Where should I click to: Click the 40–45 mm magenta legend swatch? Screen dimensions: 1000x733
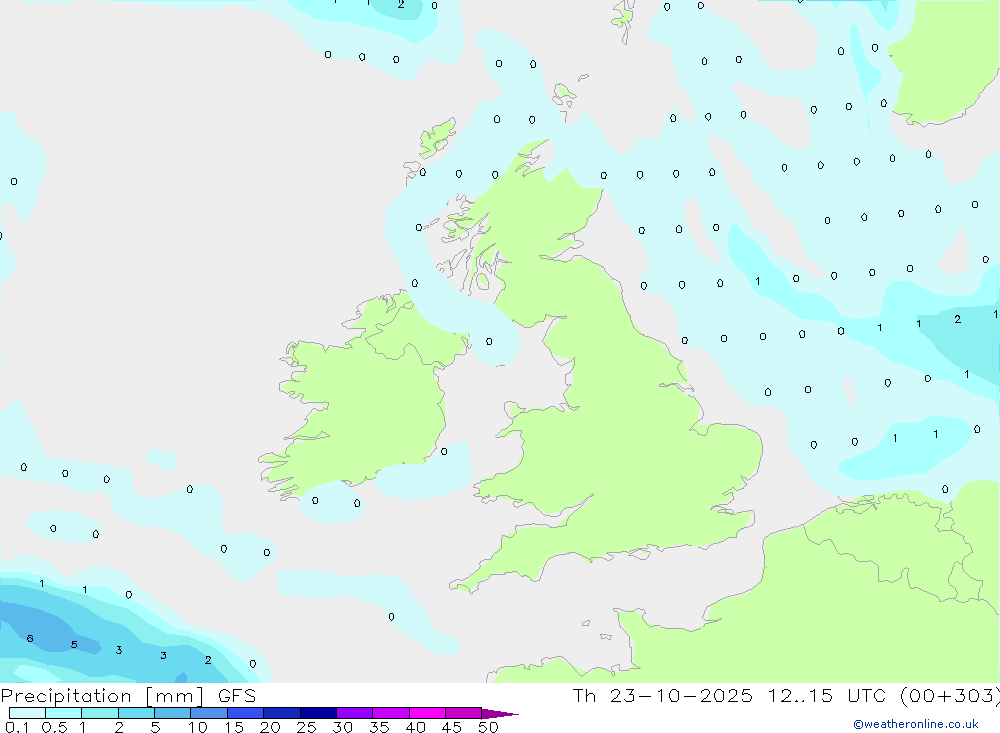coord(427,713)
